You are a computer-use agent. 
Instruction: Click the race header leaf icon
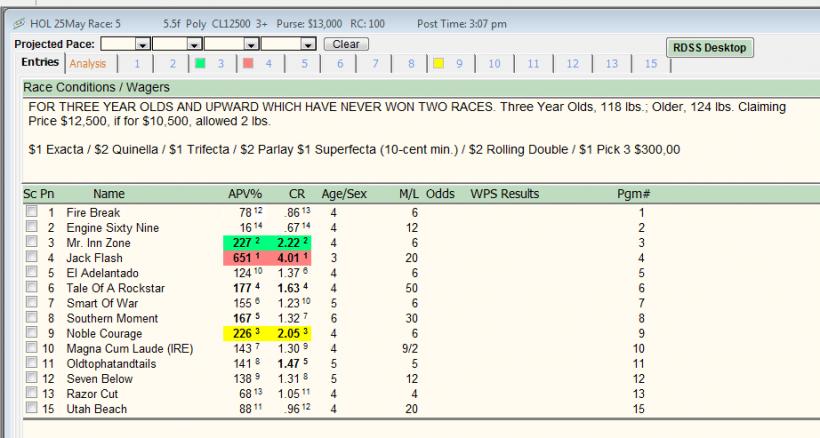click(x=19, y=24)
